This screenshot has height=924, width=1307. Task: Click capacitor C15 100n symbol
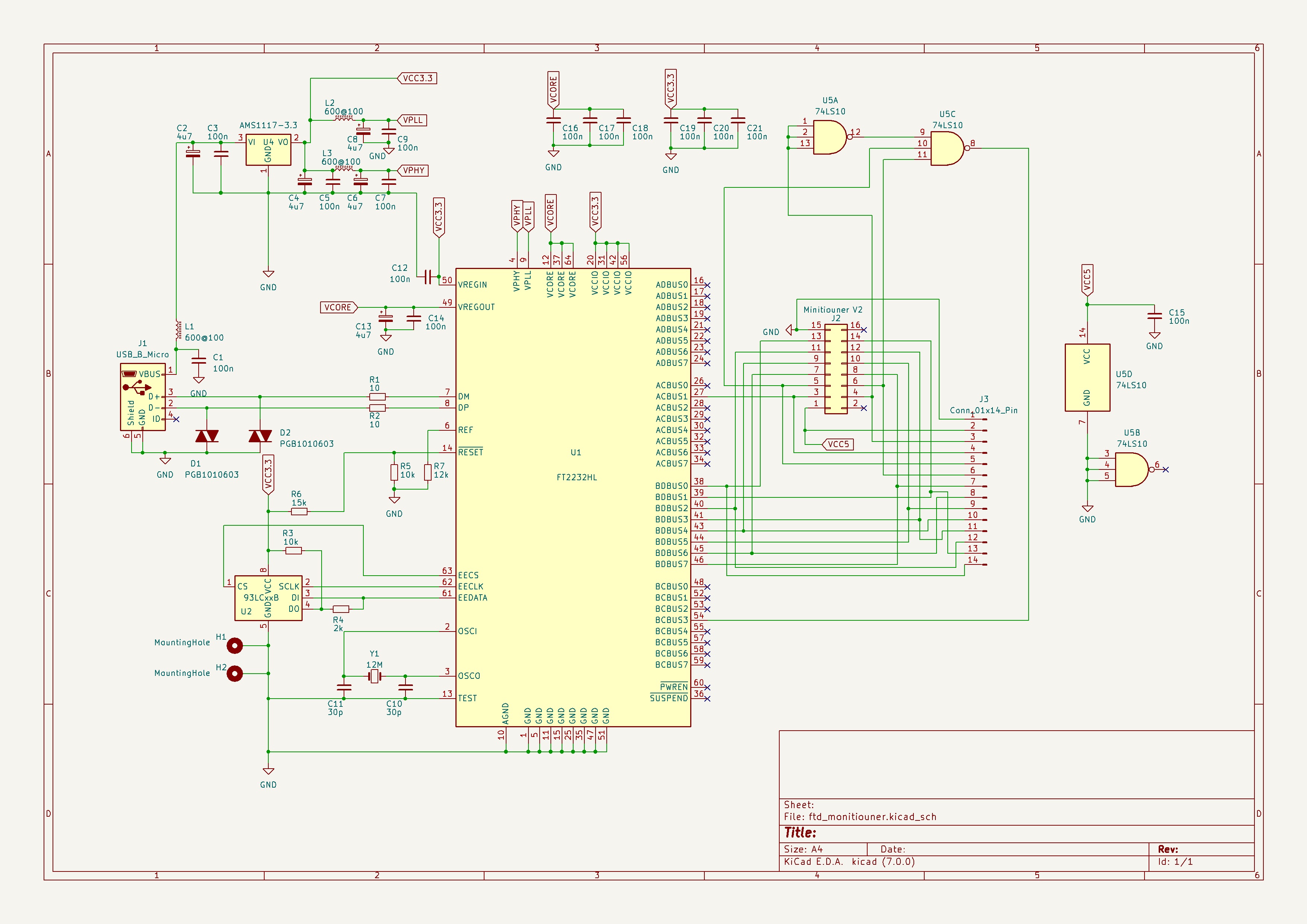point(1155,316)
